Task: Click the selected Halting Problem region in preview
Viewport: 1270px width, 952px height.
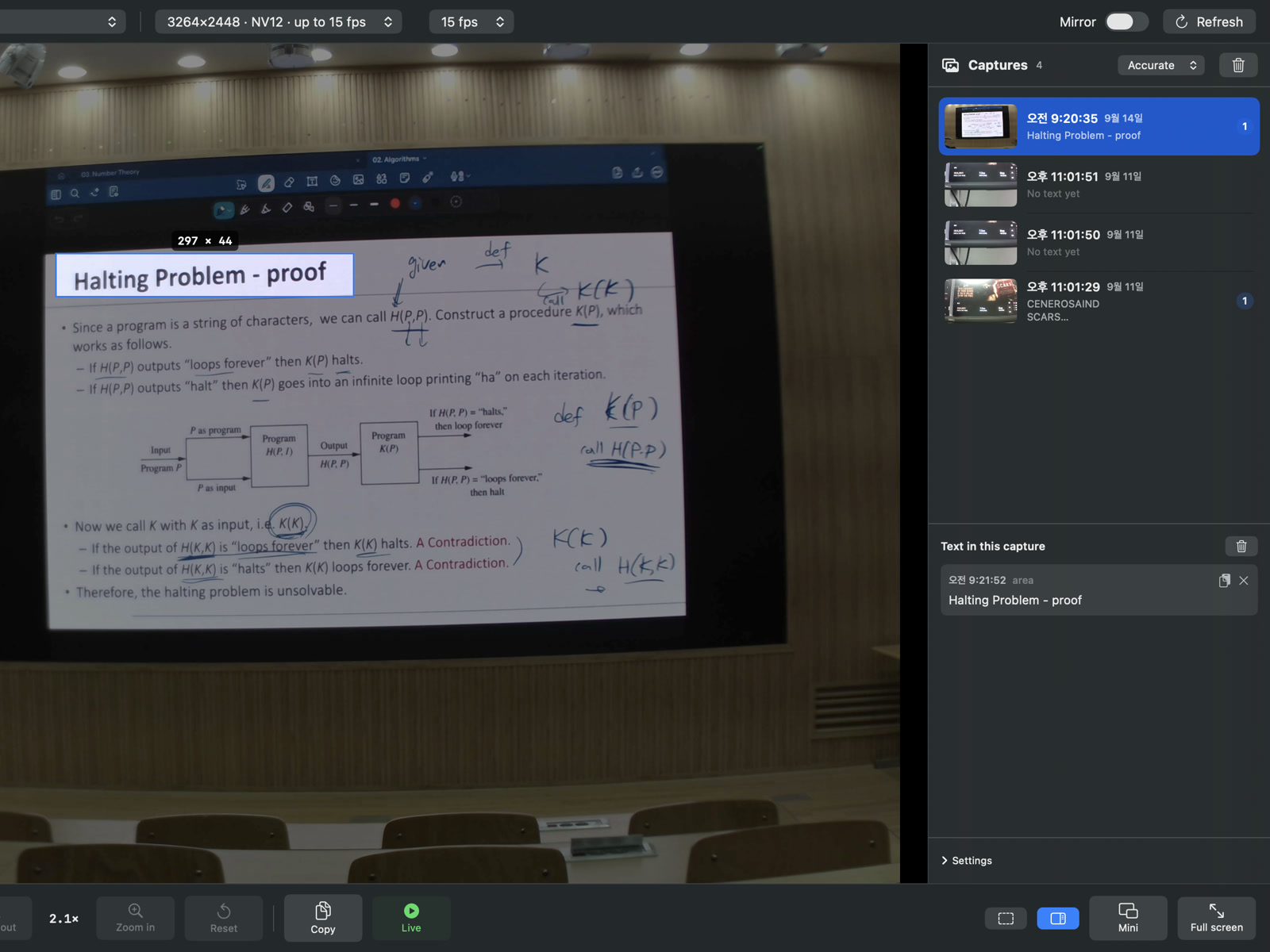Action: pyautogui.click(x=205, y=275)
